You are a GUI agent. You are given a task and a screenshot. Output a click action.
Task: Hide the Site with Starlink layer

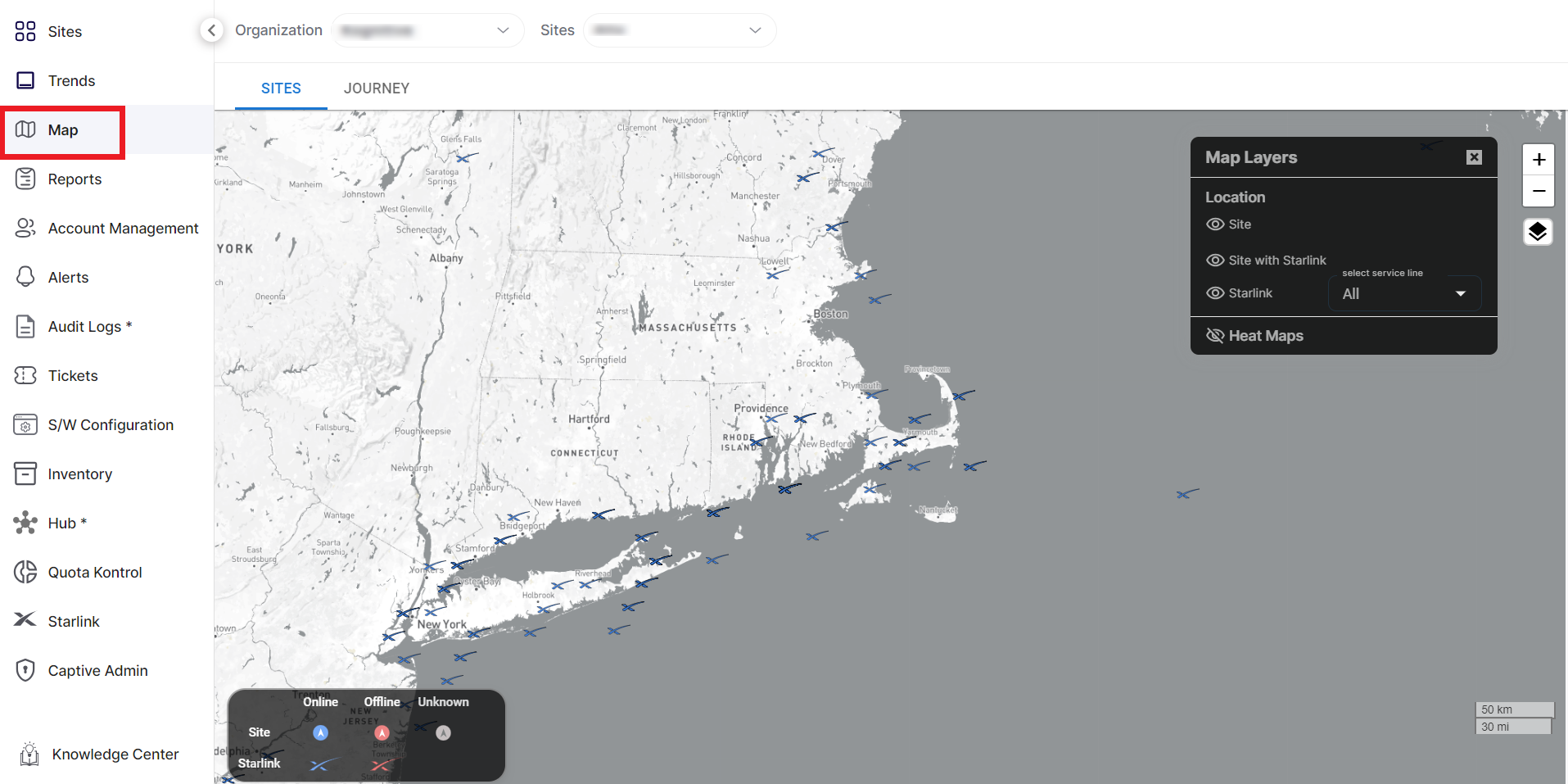point(1215,261)
